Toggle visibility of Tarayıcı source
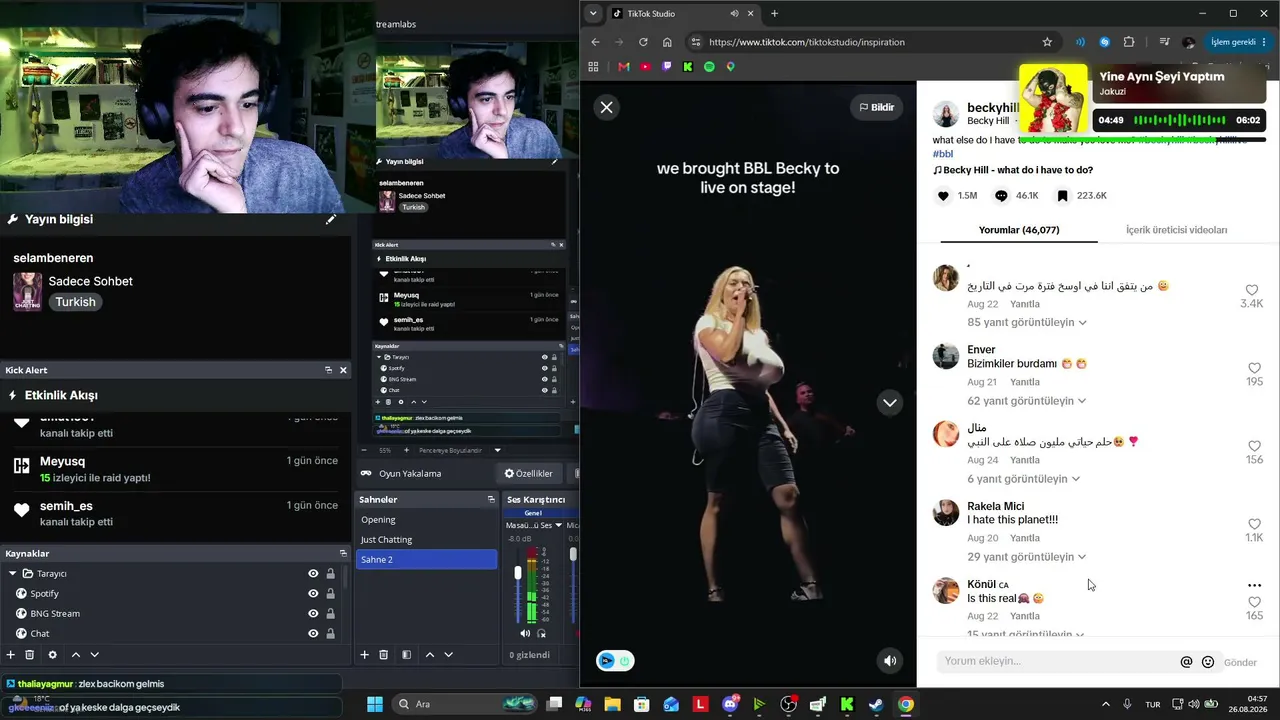 point(313,574)
